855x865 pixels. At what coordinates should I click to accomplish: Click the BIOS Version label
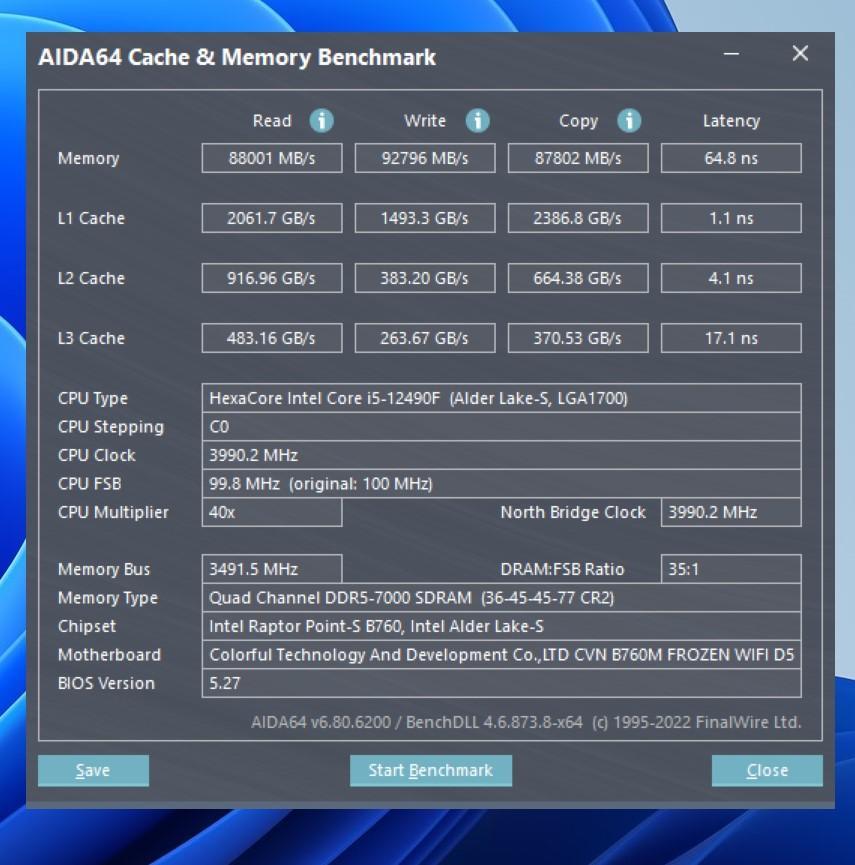pos(106,684)
